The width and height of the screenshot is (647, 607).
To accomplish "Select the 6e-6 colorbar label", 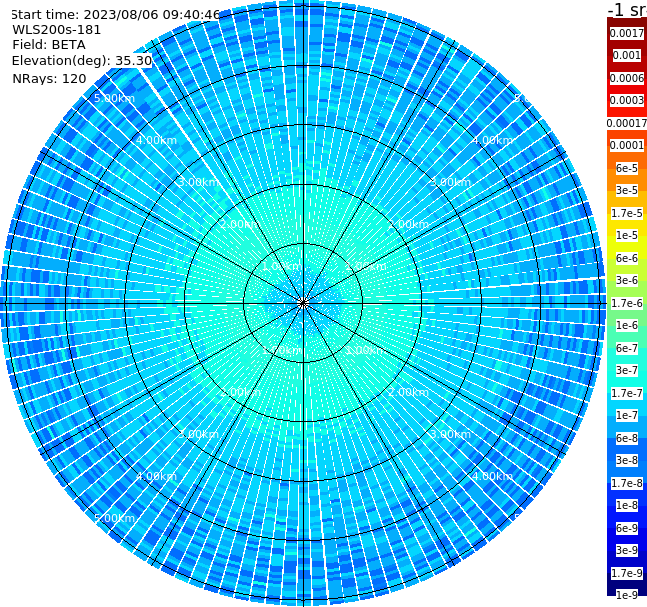I will 627,258.
